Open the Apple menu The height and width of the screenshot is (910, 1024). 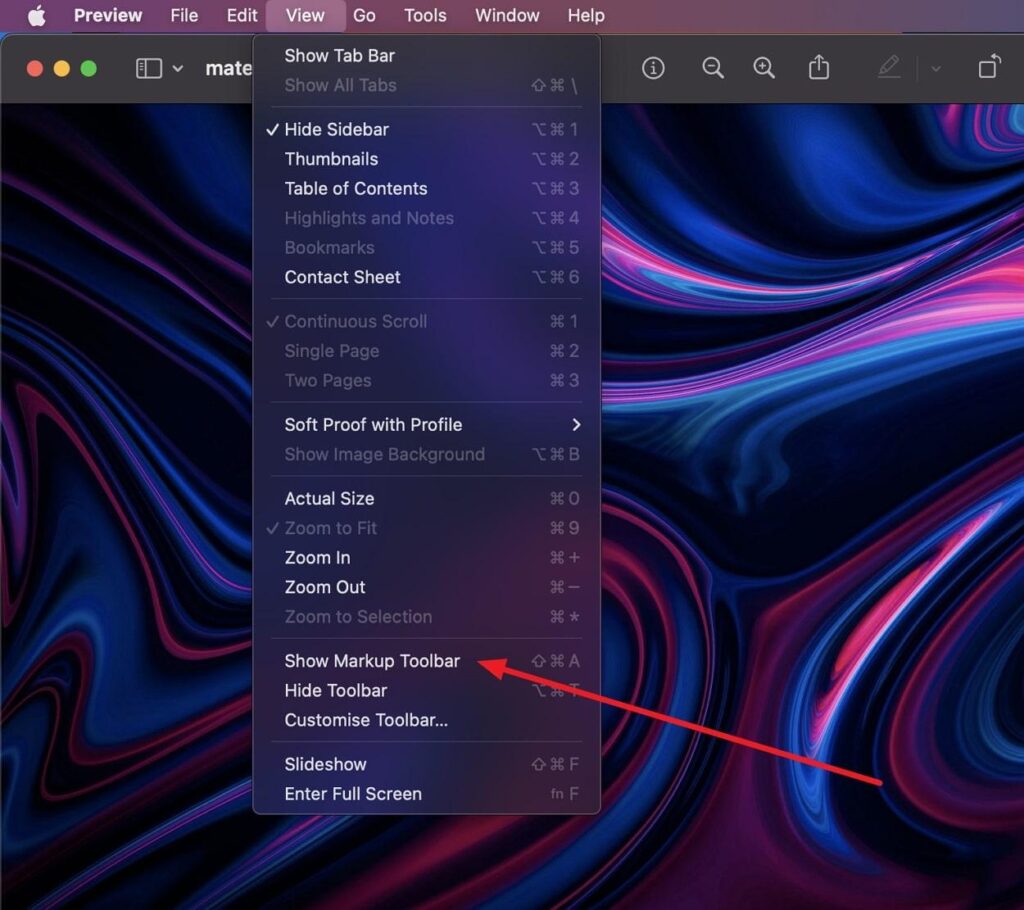pos(37,16)
